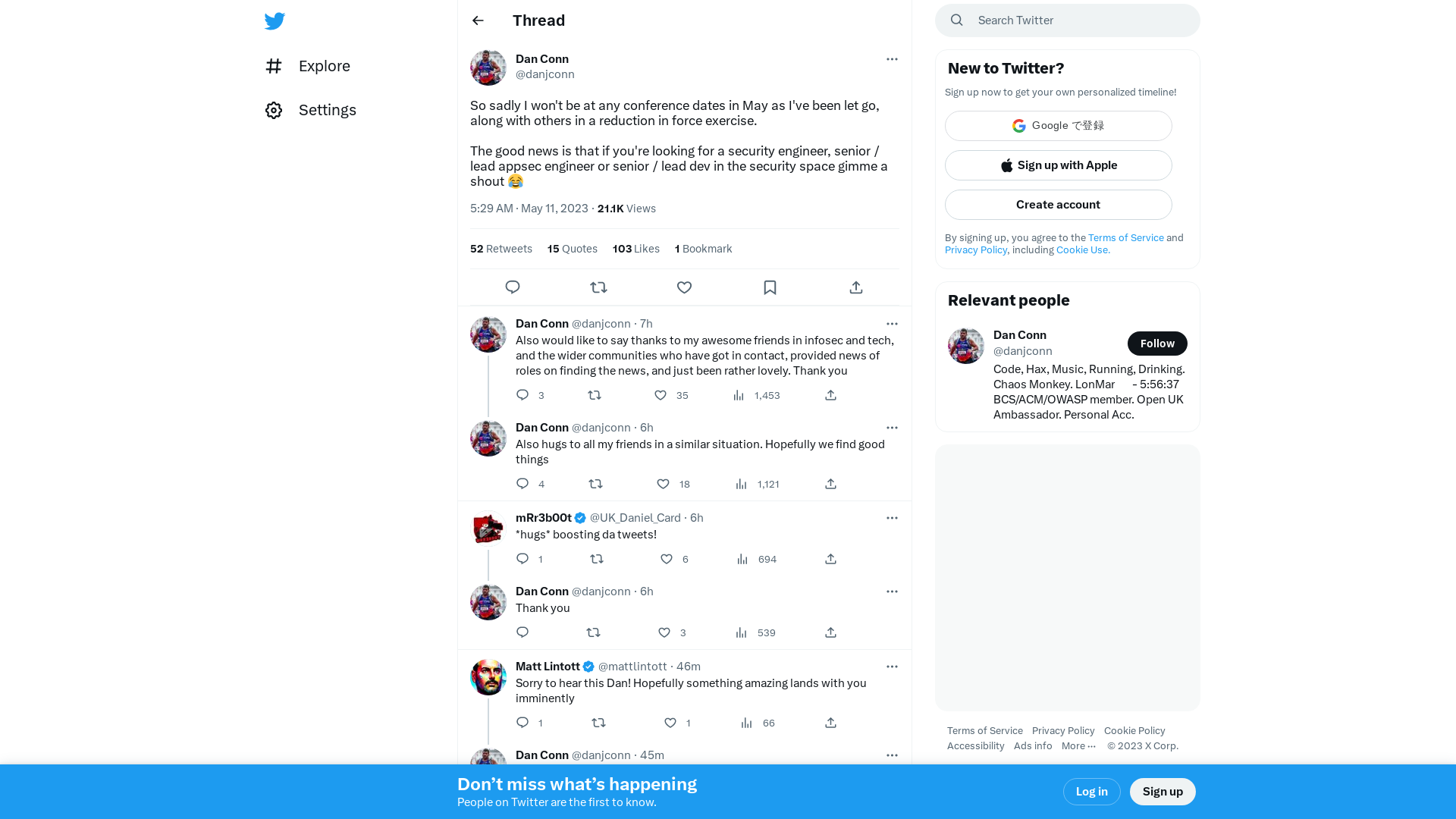Click the back arrow to leave thread view
This screenshot has height=819, width=1456.
point(478,20)
